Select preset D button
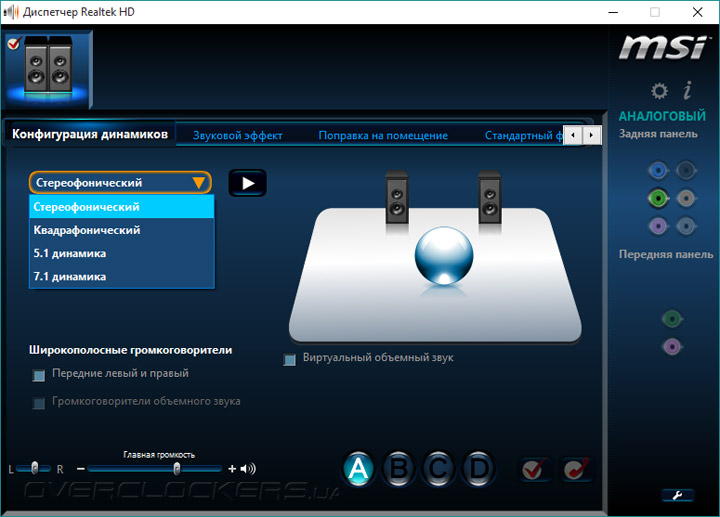 478,469
